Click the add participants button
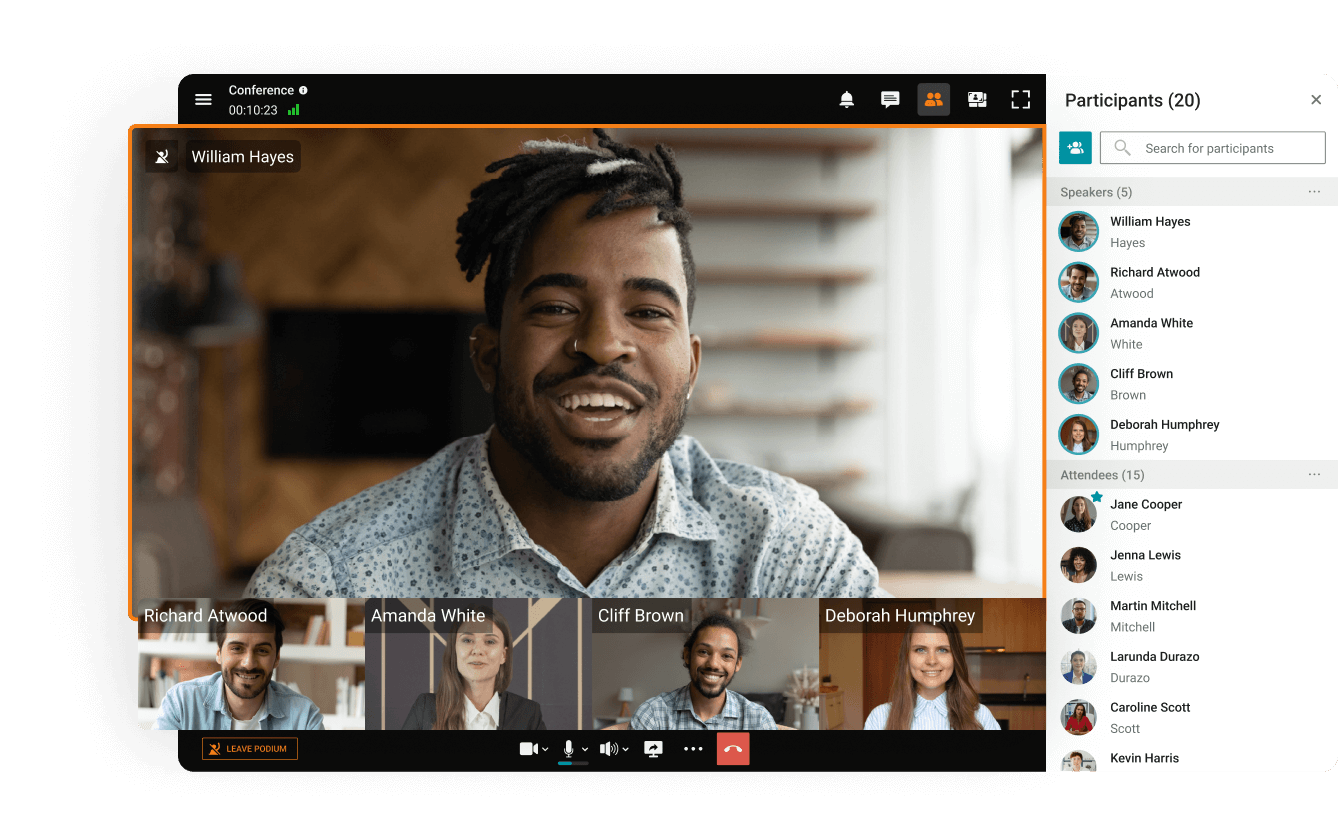 click(x=1075, y=148)
